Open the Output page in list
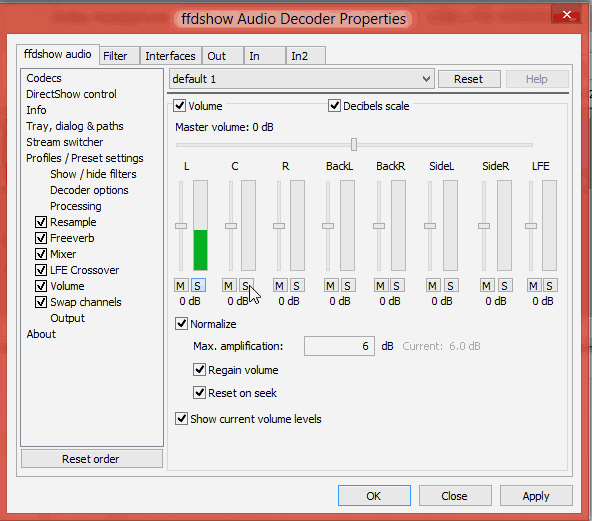592x521 pixels. pos(67,318)
